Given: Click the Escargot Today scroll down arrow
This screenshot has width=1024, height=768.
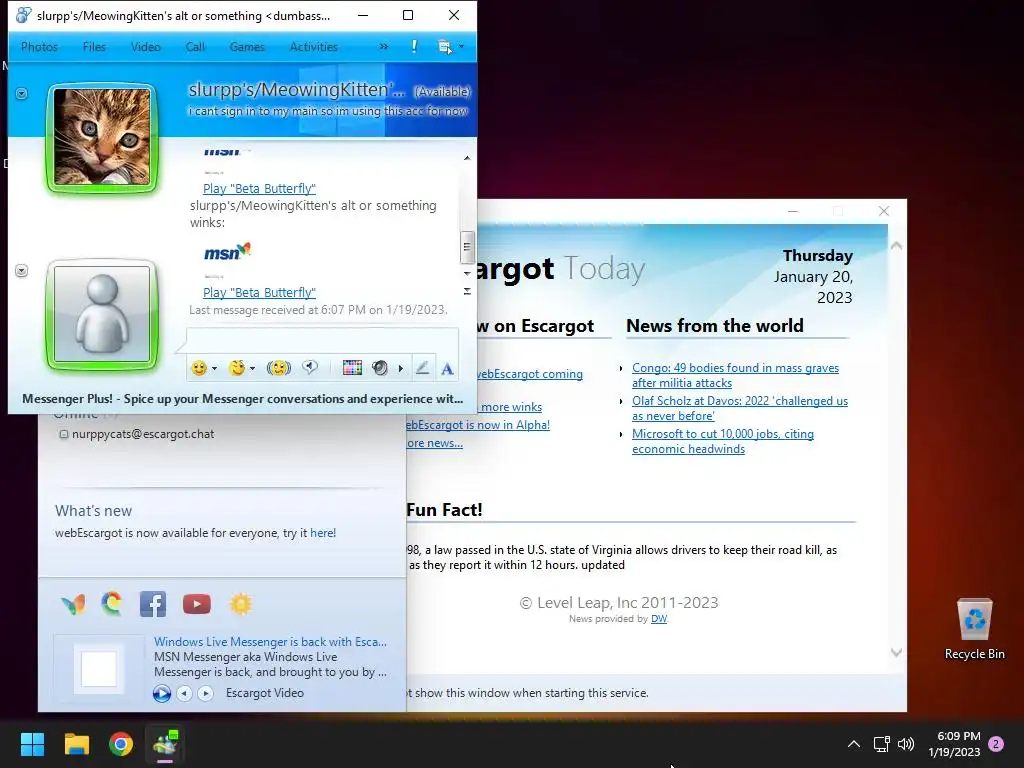Looking at the screenshot, I should pyautogui.click(x=896, y=652).
